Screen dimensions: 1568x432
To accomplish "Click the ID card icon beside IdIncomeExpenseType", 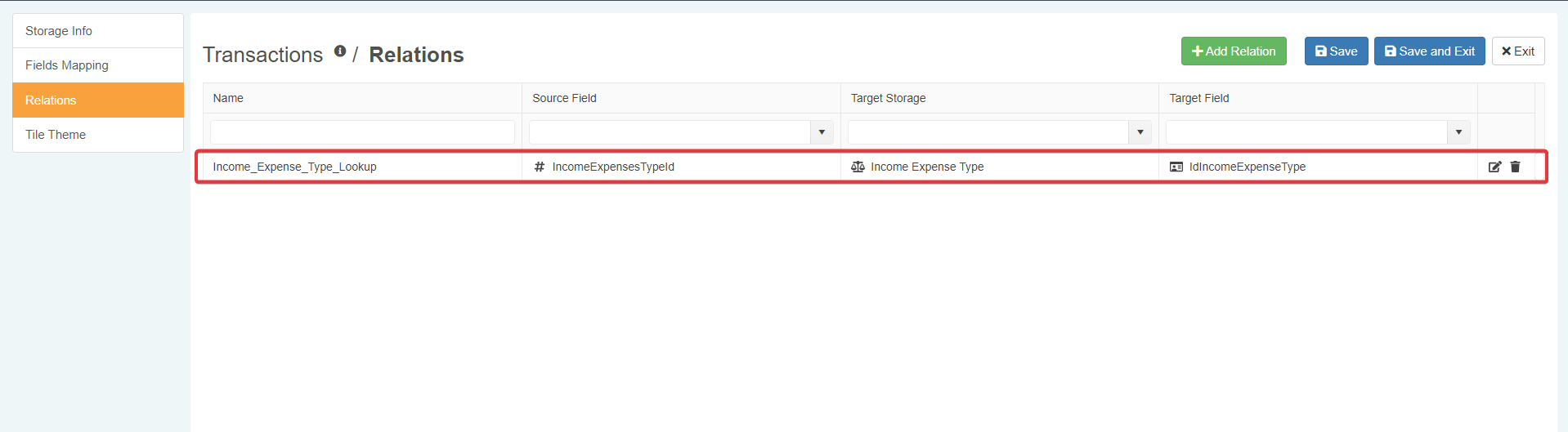I will tap(1176, 167).
